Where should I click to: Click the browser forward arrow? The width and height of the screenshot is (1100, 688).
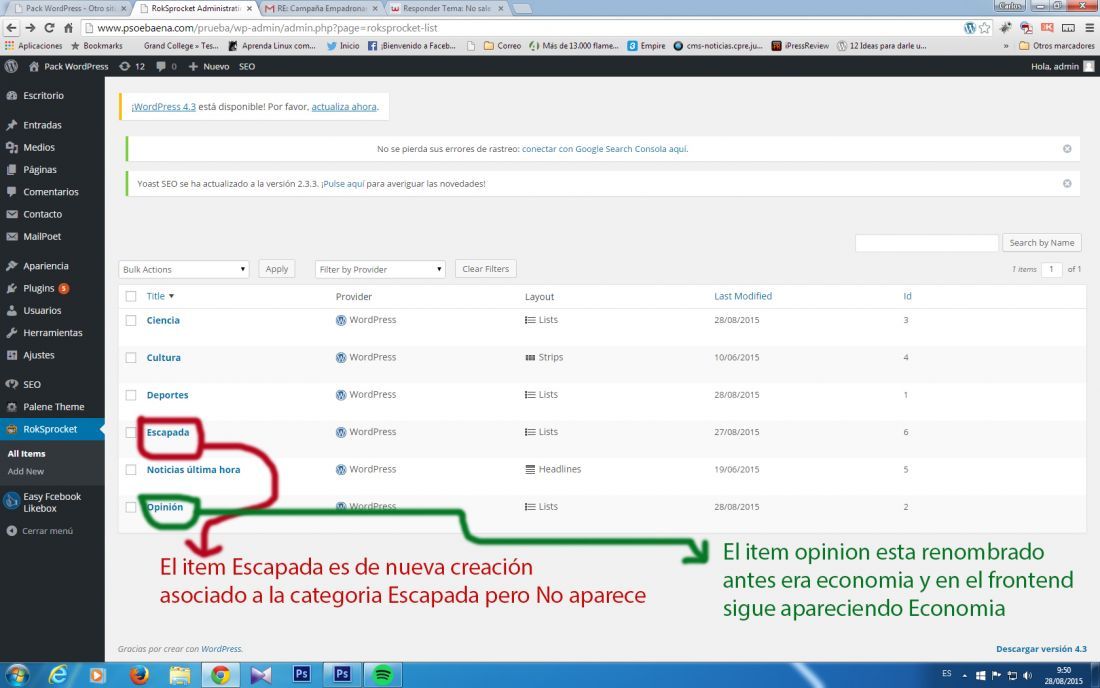pyautogui.click(x=30, y=28)
